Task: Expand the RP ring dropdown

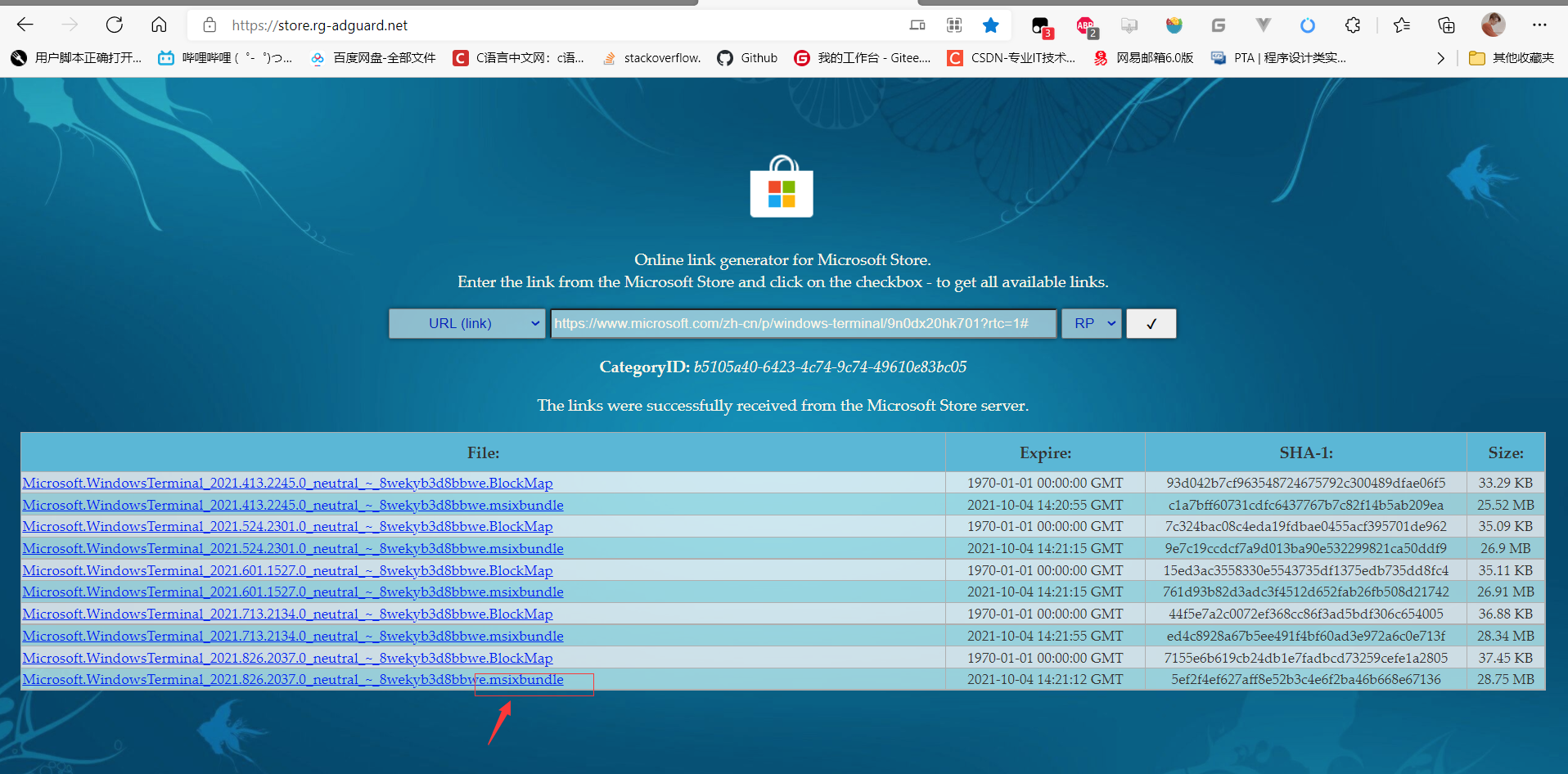Action: click(x=1092, y=323)
